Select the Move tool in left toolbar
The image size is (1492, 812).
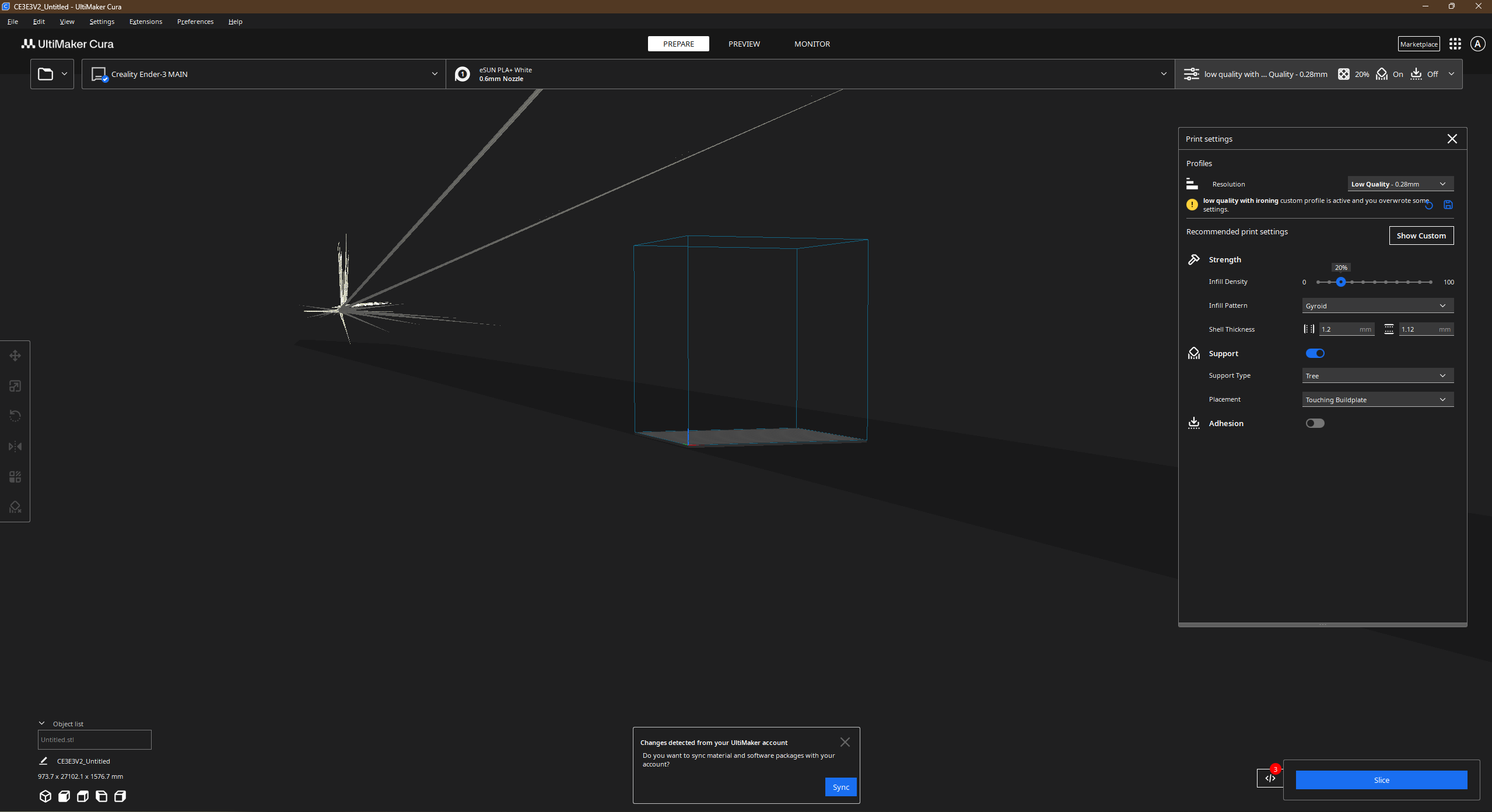[x=15, y=356]
